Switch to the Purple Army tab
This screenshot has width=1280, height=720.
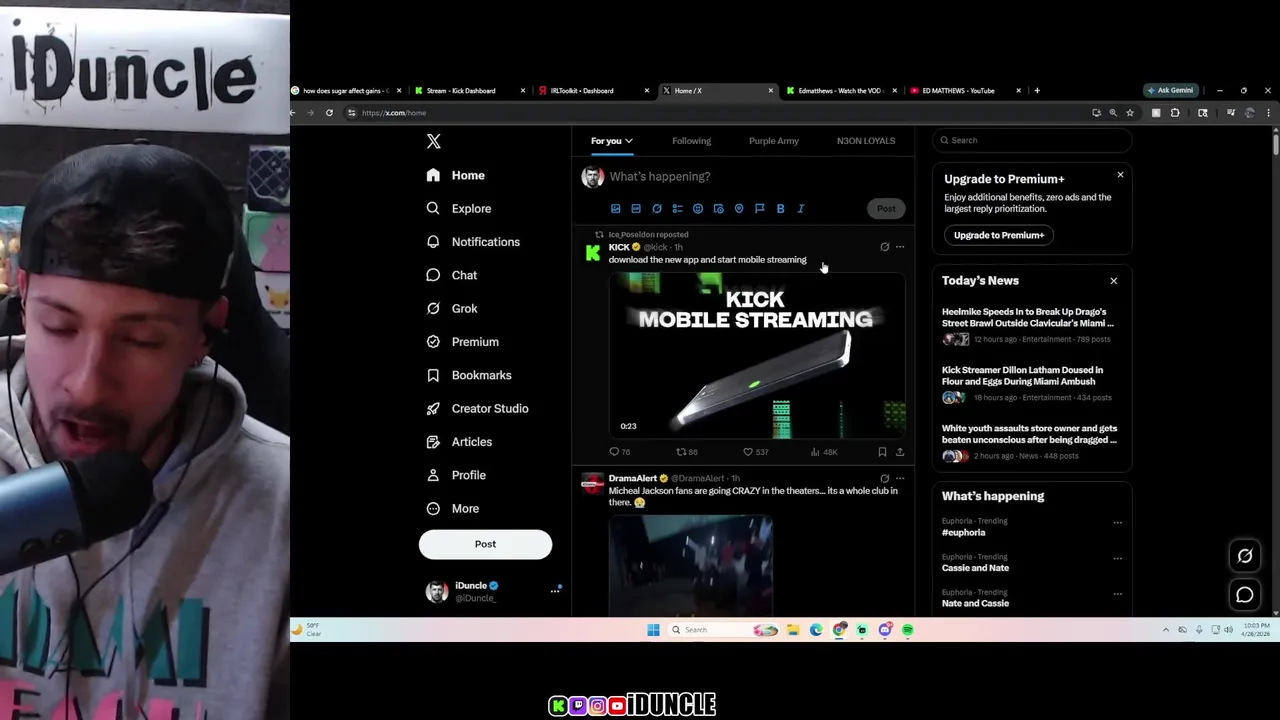(x=774, y=141)
